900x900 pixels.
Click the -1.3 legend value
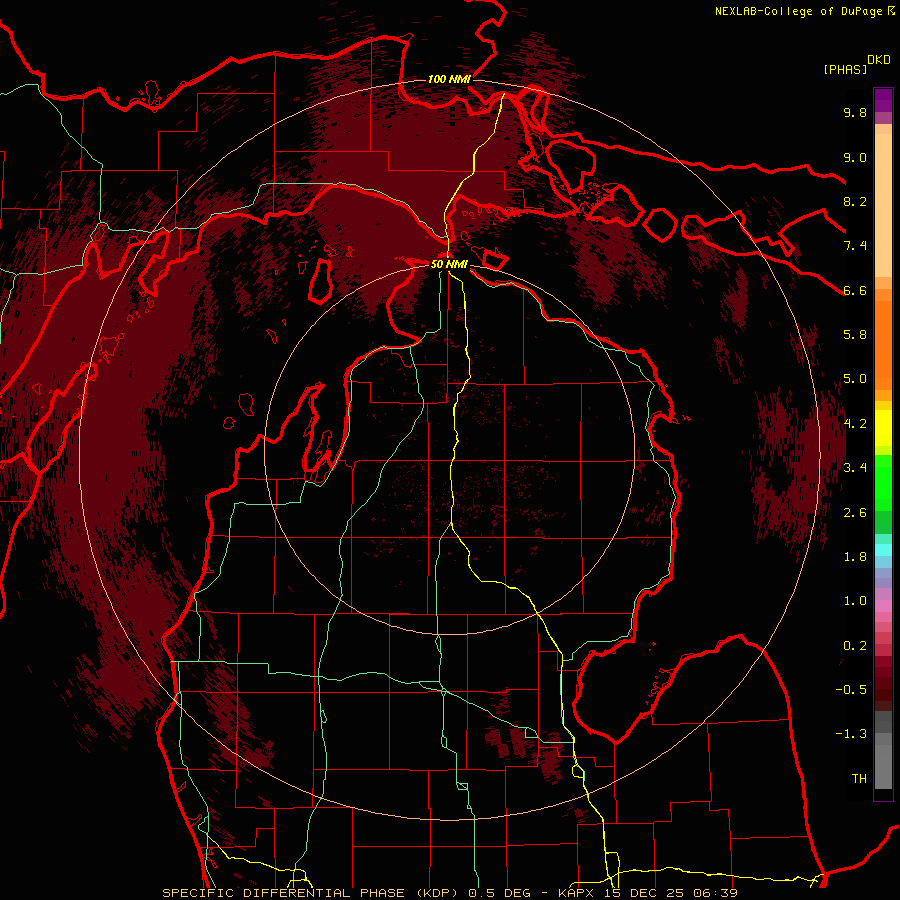(x=851, y=734)
